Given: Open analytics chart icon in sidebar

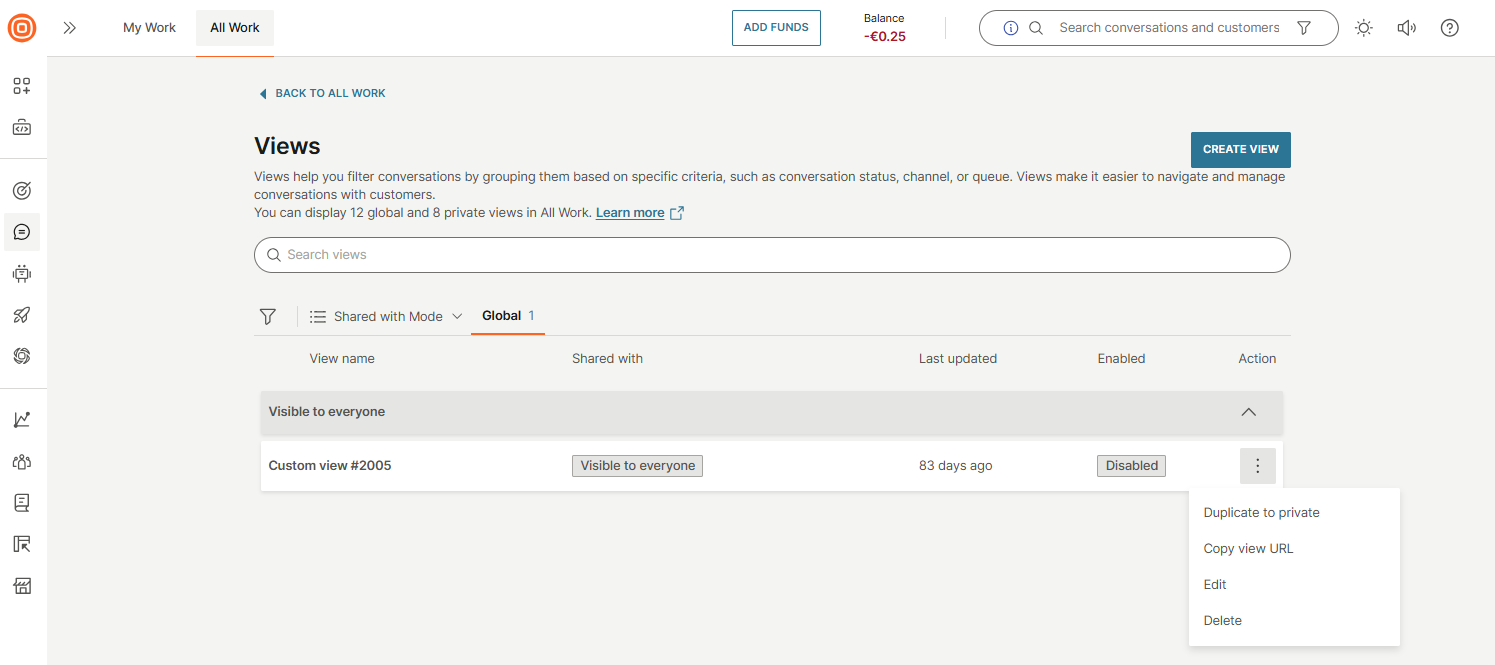Looking at the screenshot, I should (22, 420).
